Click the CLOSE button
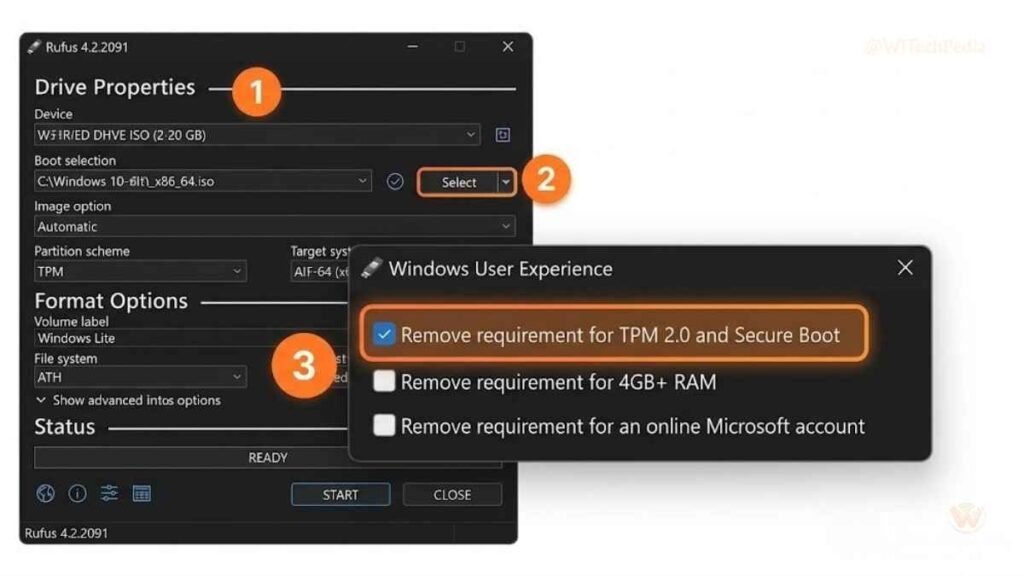 point(452,494)
